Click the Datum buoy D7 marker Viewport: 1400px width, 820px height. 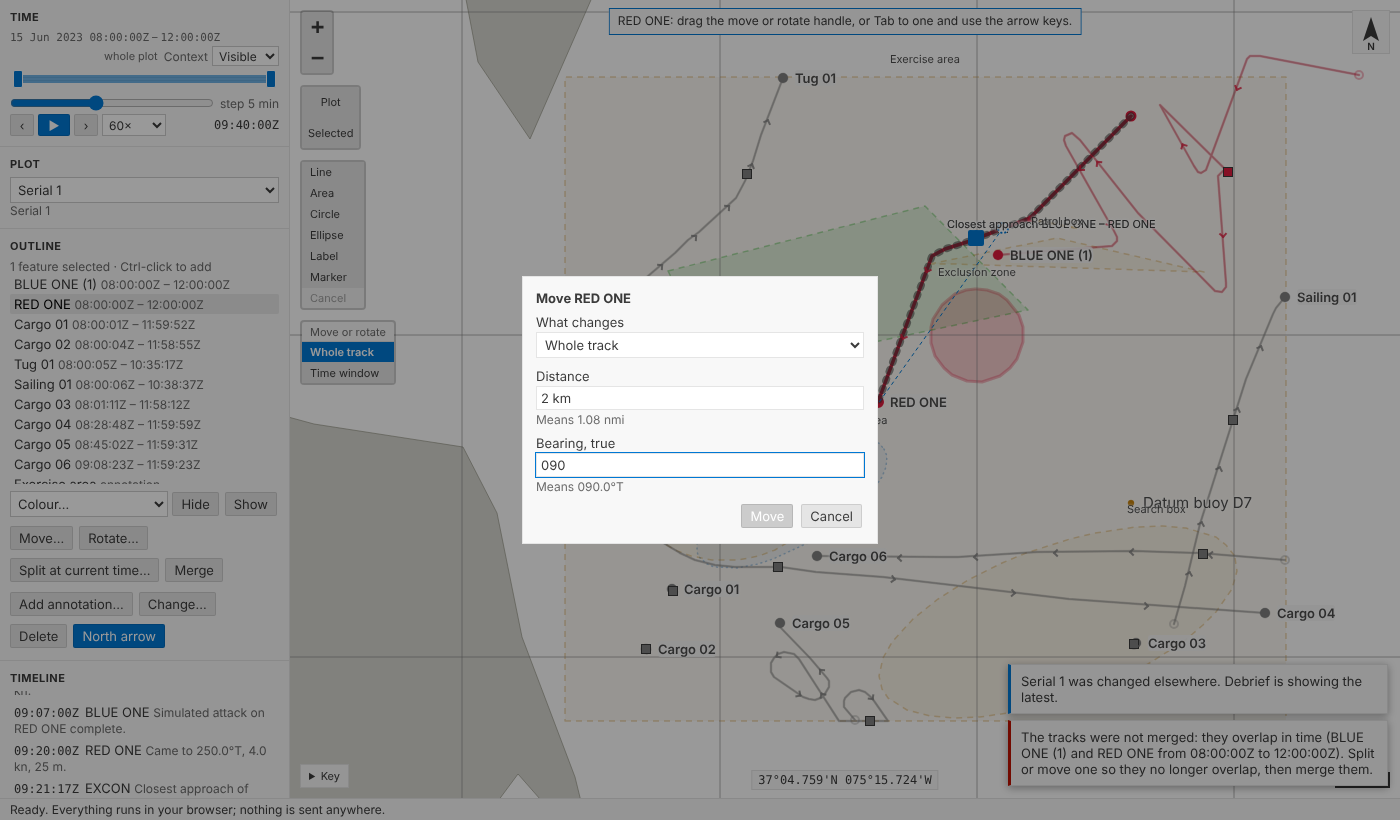coord(1131,503)
